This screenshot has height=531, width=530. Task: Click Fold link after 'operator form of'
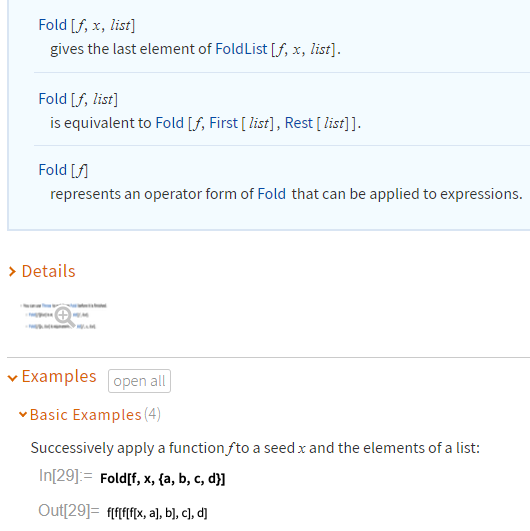click(272, 194)
